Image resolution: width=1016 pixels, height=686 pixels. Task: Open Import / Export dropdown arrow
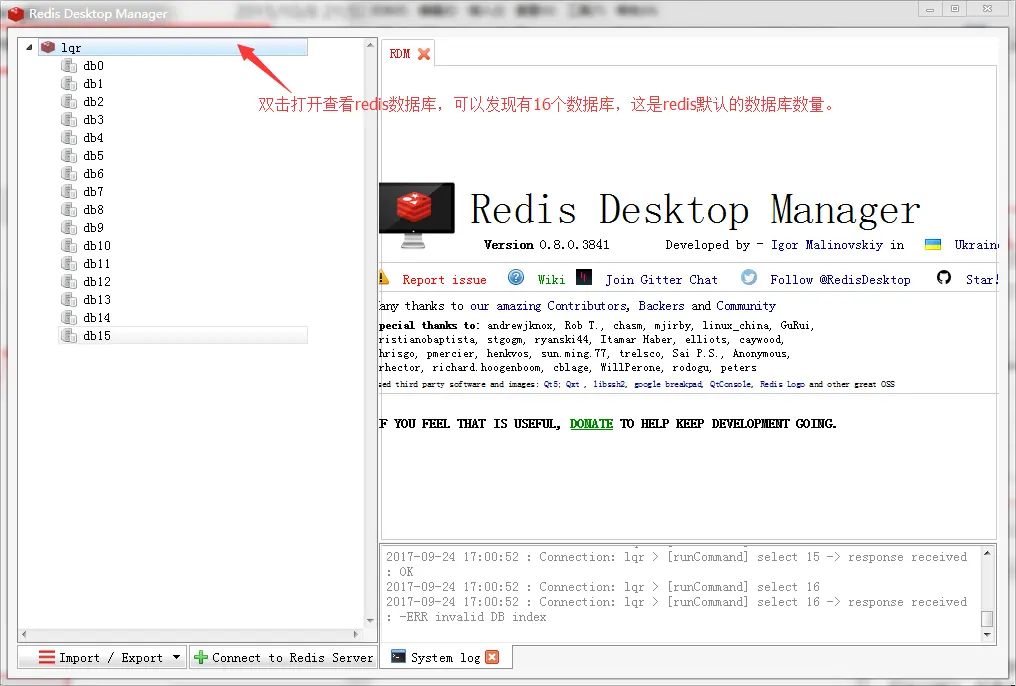click(176, 657)
